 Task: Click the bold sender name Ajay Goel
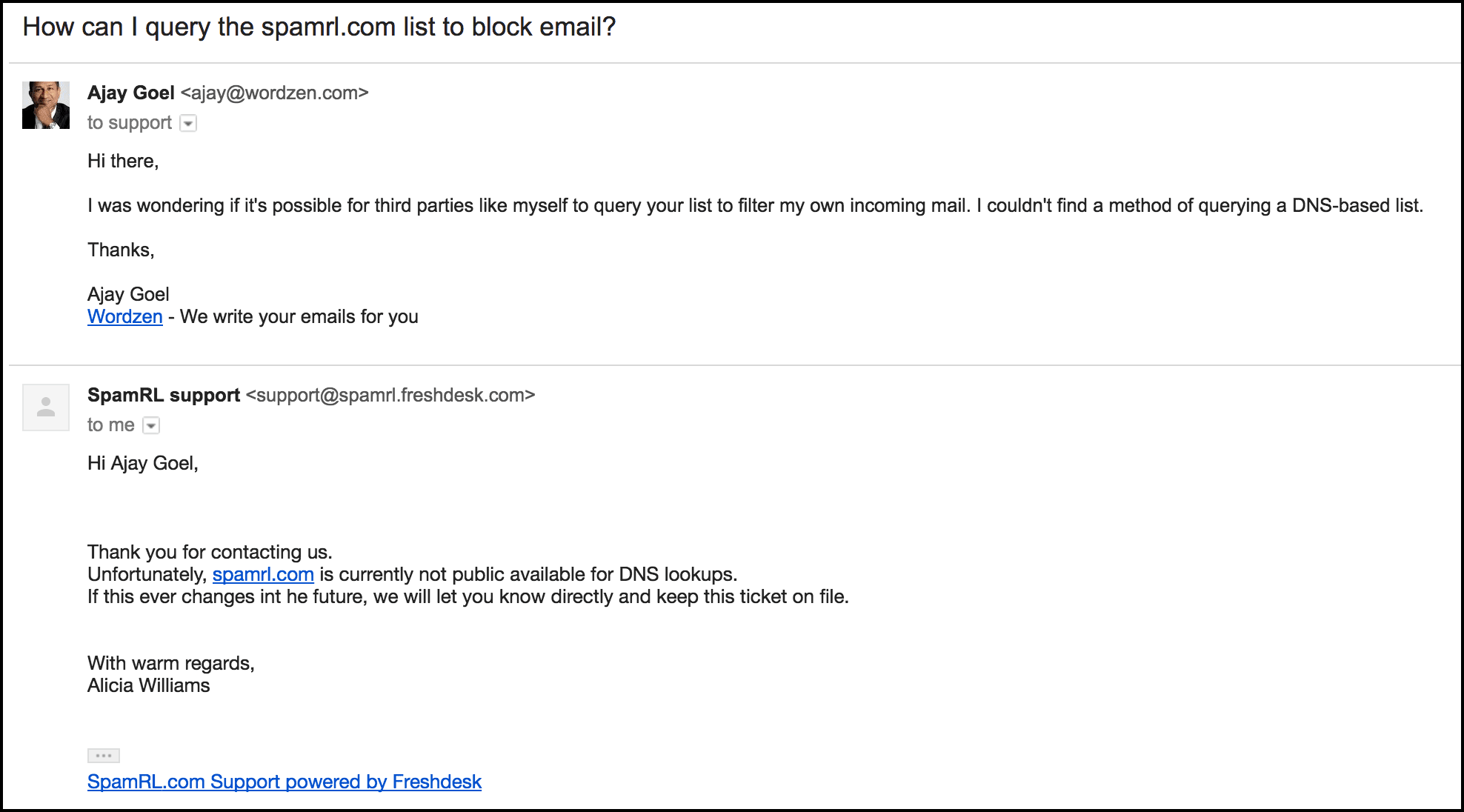[131, 93]
